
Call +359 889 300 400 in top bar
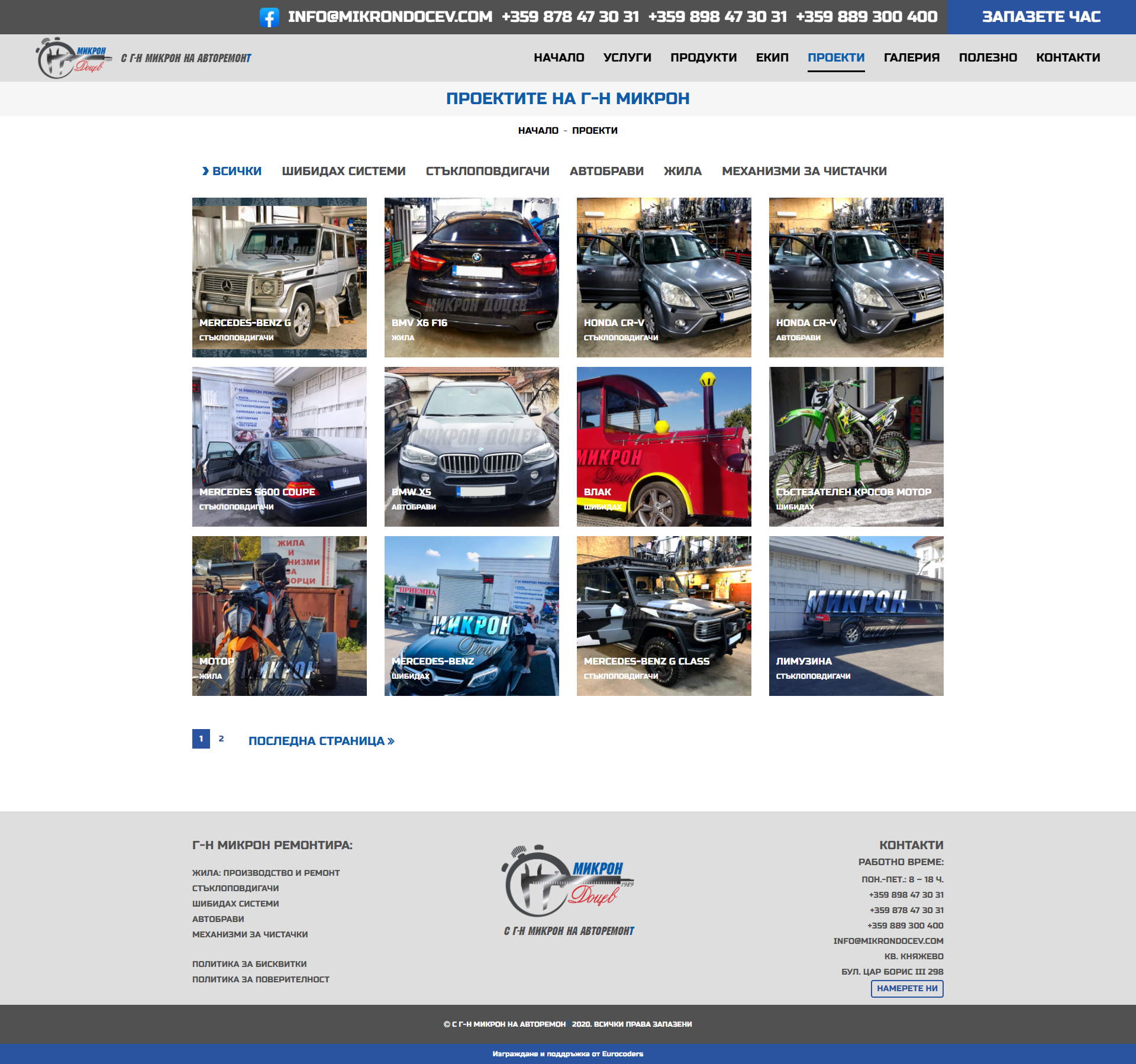[x=867, y=17]
